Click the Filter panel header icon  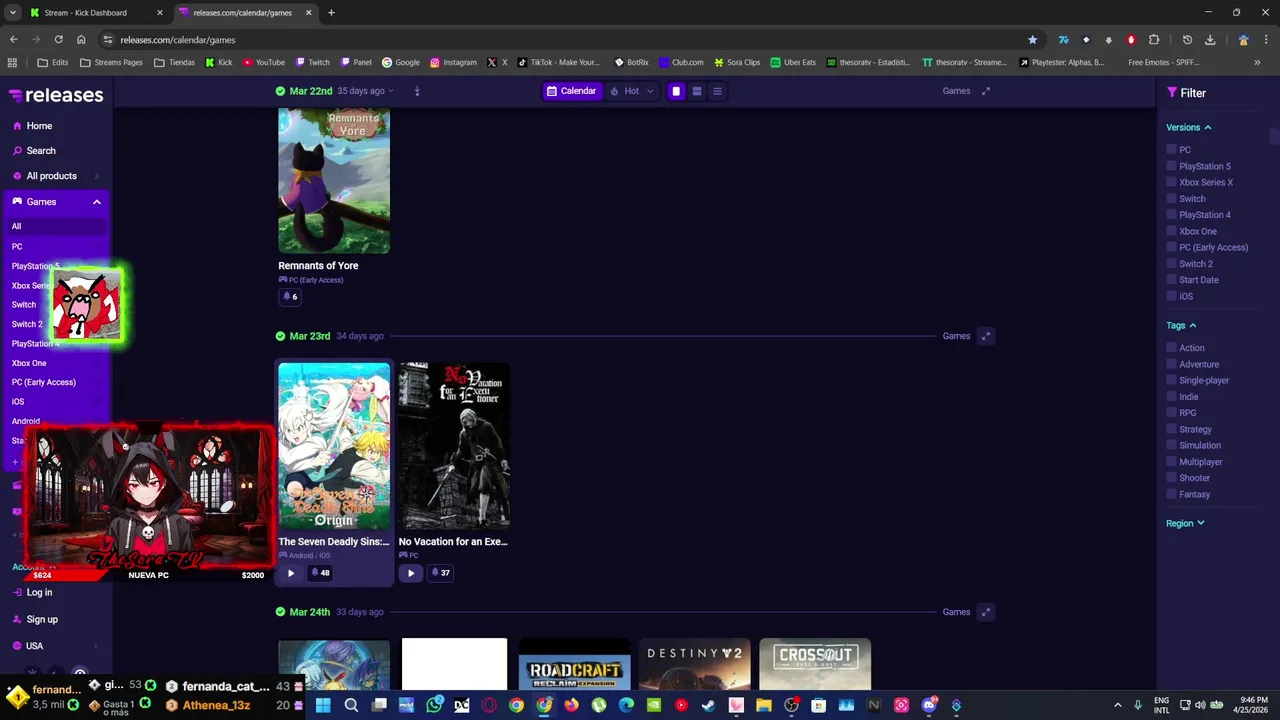(x=1172, y=93)
